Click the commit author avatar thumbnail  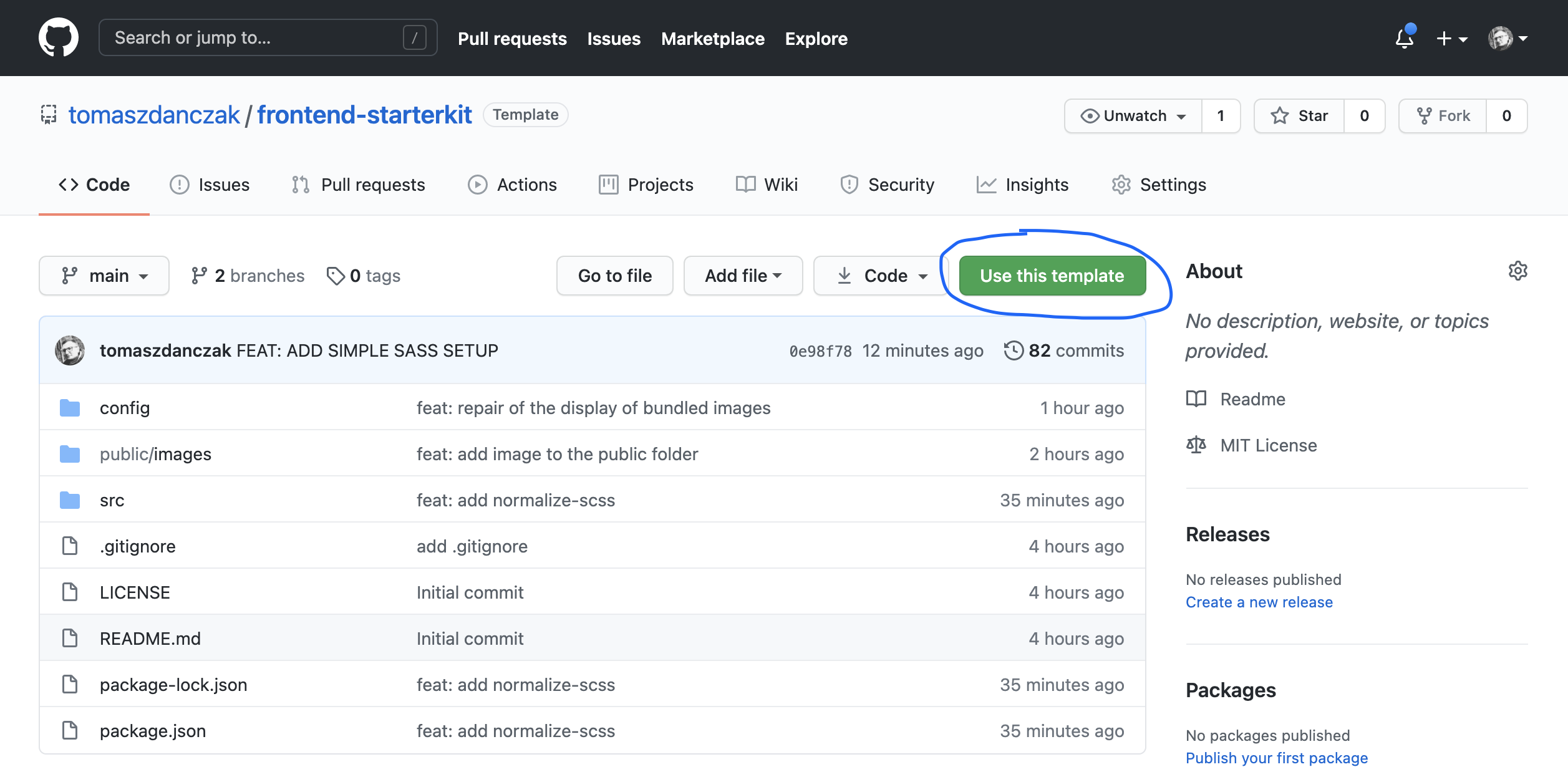pos(70,350)
